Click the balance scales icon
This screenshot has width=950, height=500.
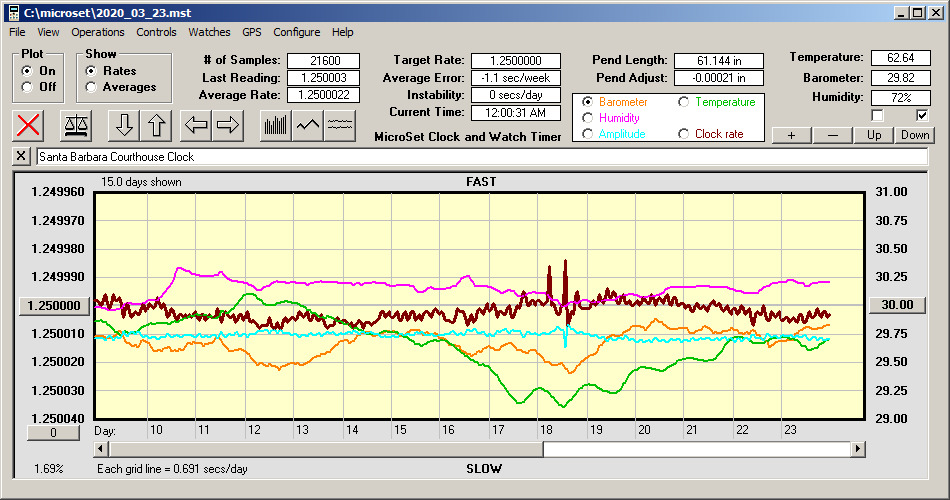pos(76,125)
